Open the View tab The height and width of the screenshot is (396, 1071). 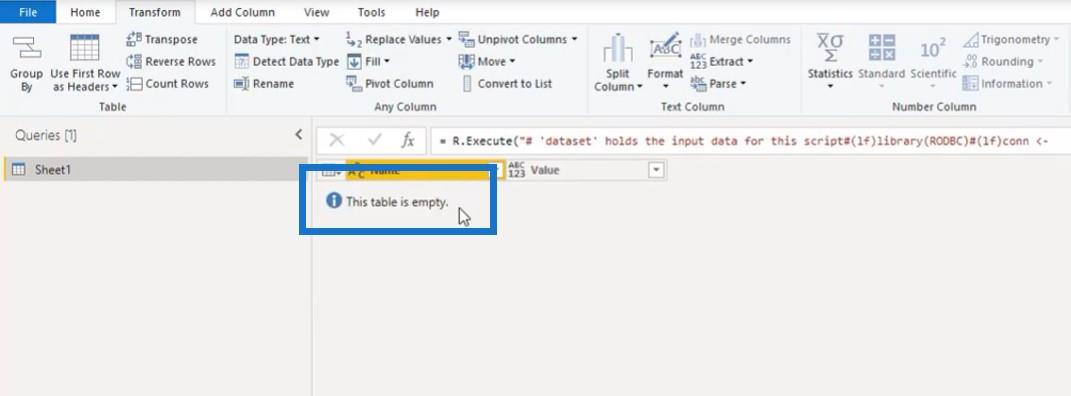click(316, 12)
